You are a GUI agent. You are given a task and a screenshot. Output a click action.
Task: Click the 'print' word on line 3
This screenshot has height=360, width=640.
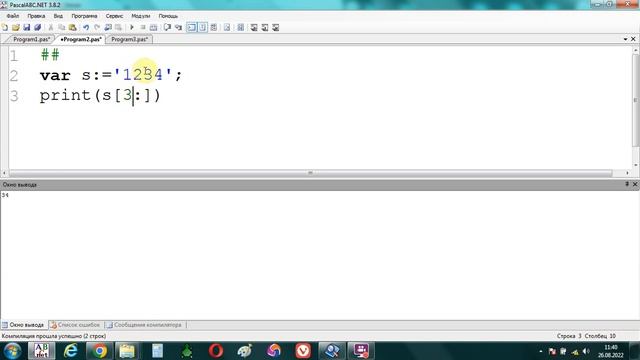pyautogui.click(x=65, y=96)
